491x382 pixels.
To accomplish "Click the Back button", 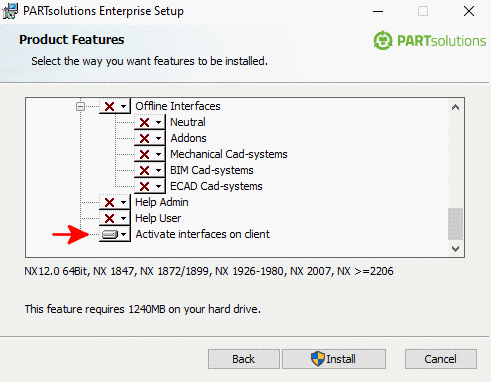I will pyautogui.click(x=244, y=359).
